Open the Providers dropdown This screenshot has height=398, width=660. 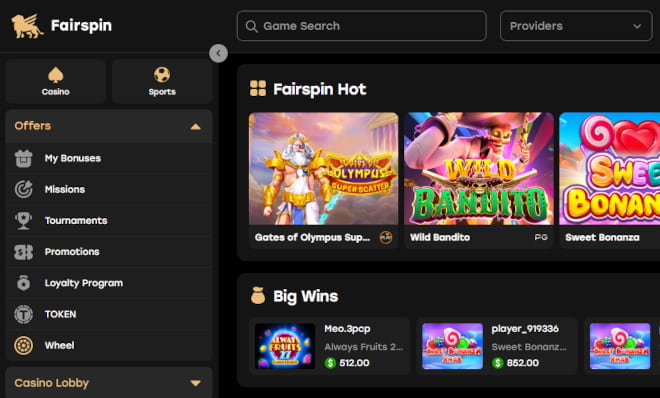[x=576, y=26]
